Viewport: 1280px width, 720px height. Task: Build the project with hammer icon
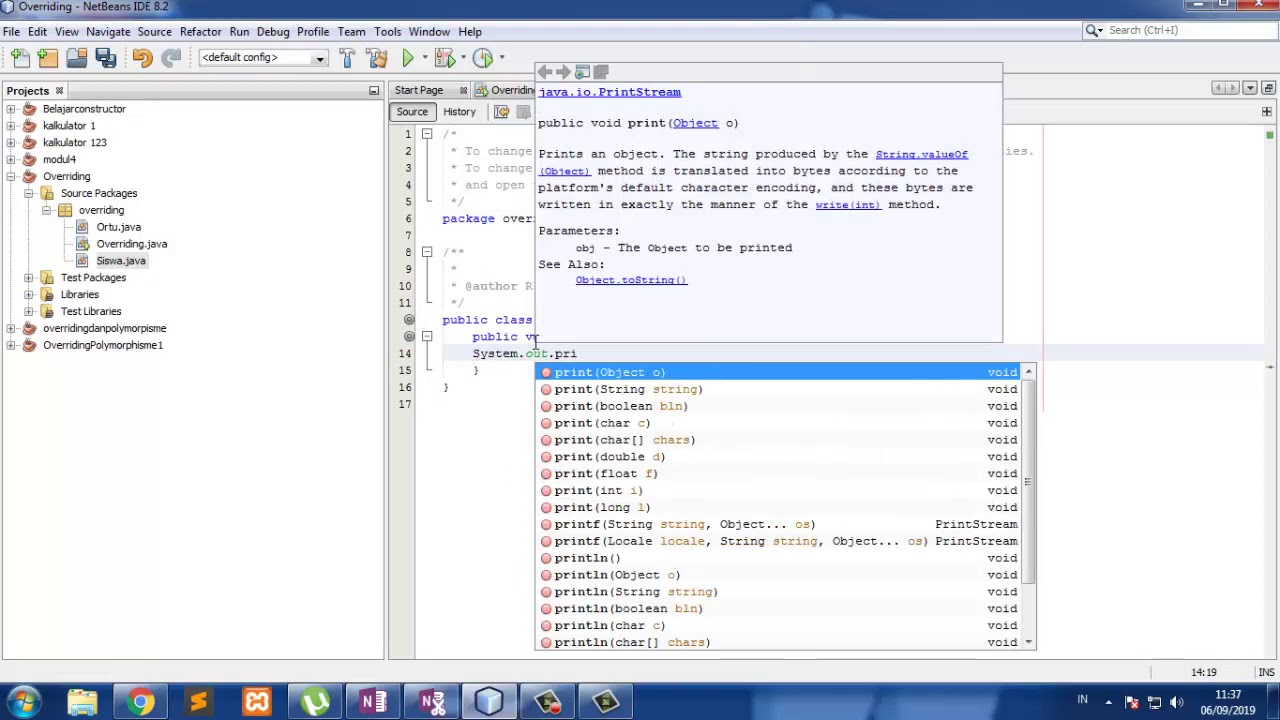[x=346, y=58]
